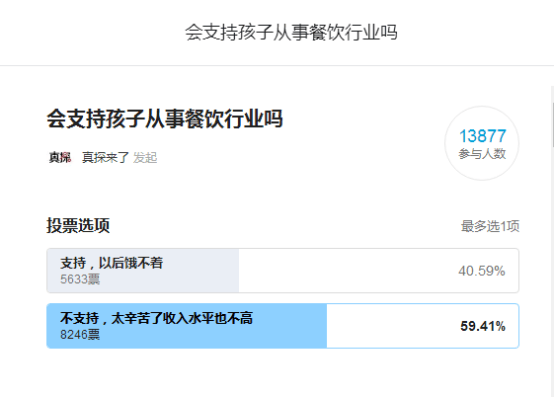
Task: Click the 真探 avatar icon
Action: click(x=60, y=158)
